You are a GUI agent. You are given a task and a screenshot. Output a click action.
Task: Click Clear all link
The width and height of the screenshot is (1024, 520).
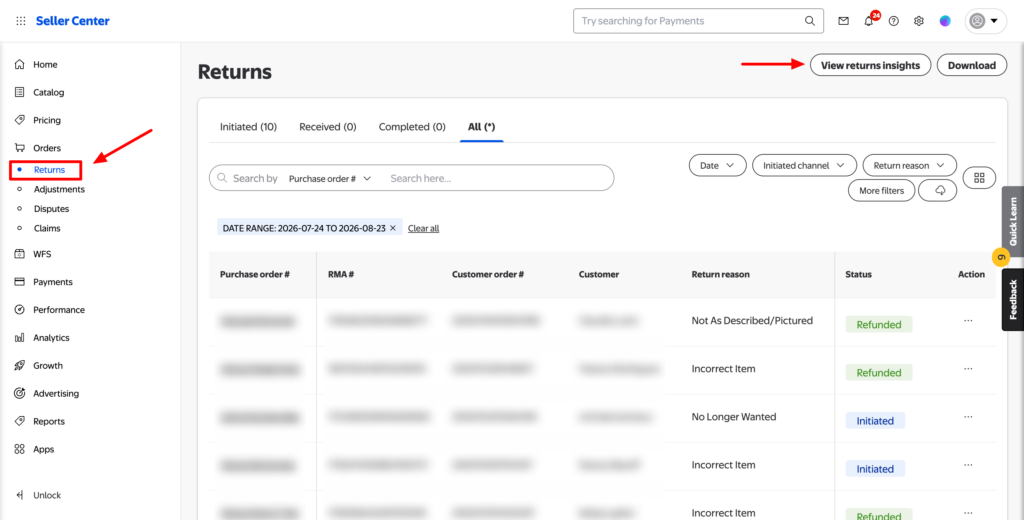[x=423, y=229]
